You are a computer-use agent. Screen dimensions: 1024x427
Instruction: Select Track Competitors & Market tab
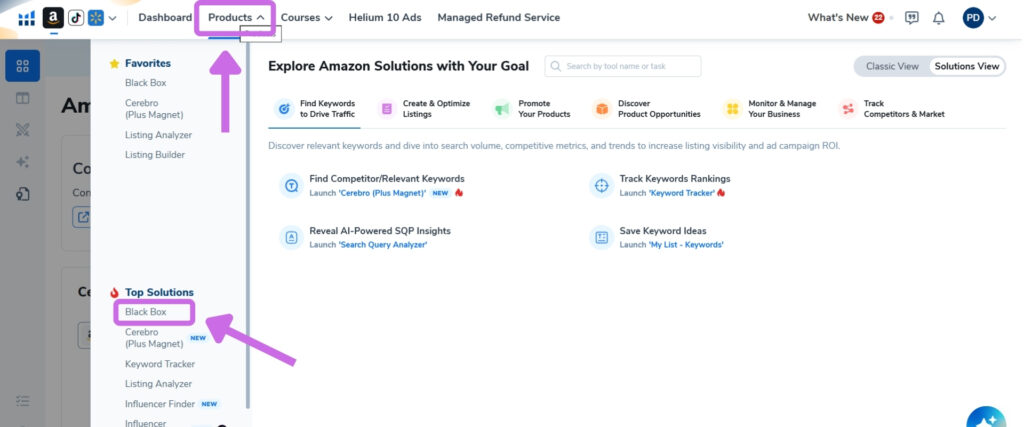coord(892,108)
